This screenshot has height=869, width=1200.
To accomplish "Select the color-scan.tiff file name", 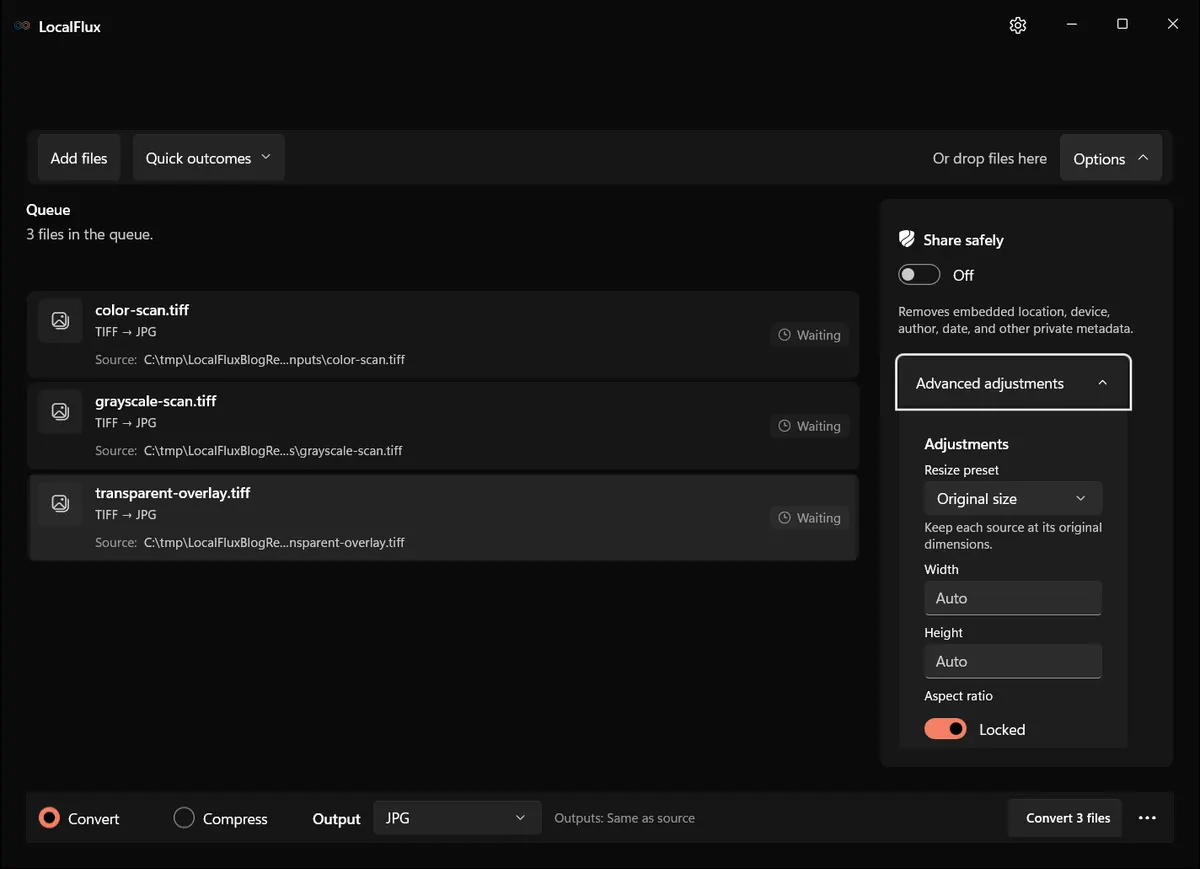I will [x=142, y=310].
